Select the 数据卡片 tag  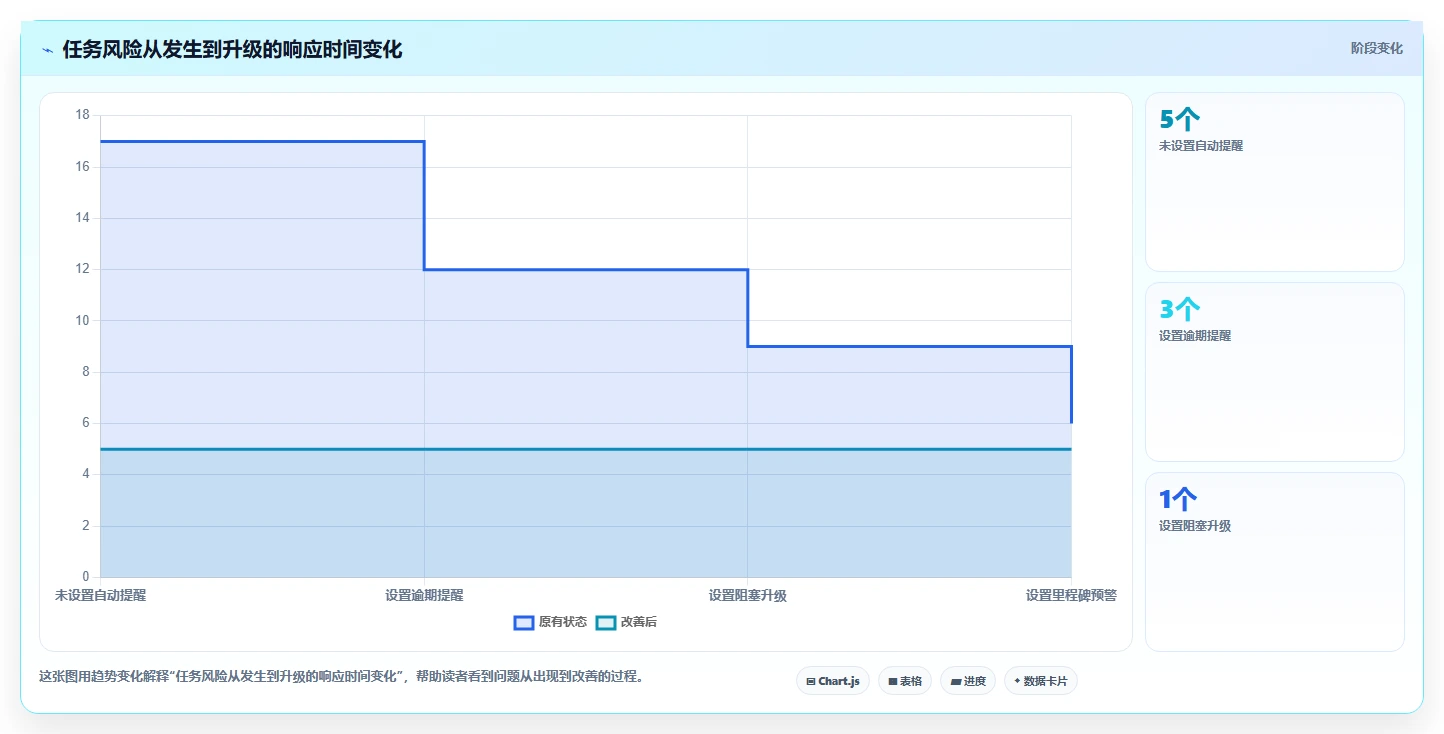(1041, 681)
